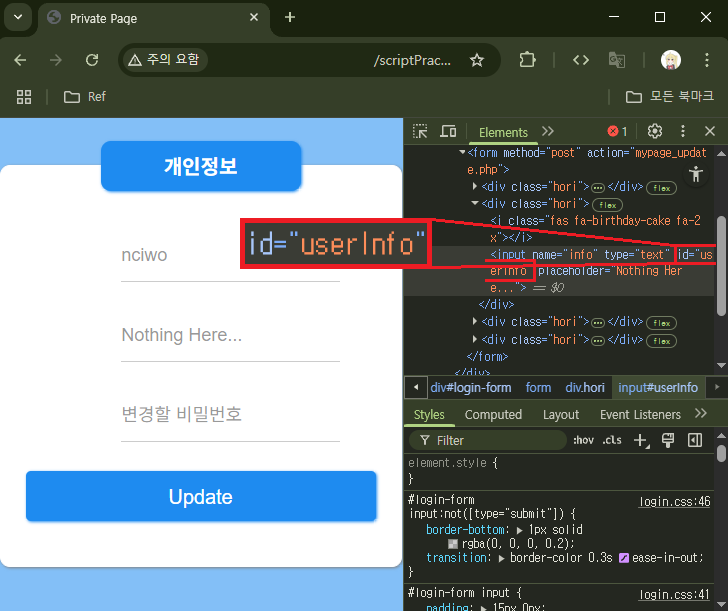Open a new browser tab
Screen dimensions: 728x611
click(290, 17)
